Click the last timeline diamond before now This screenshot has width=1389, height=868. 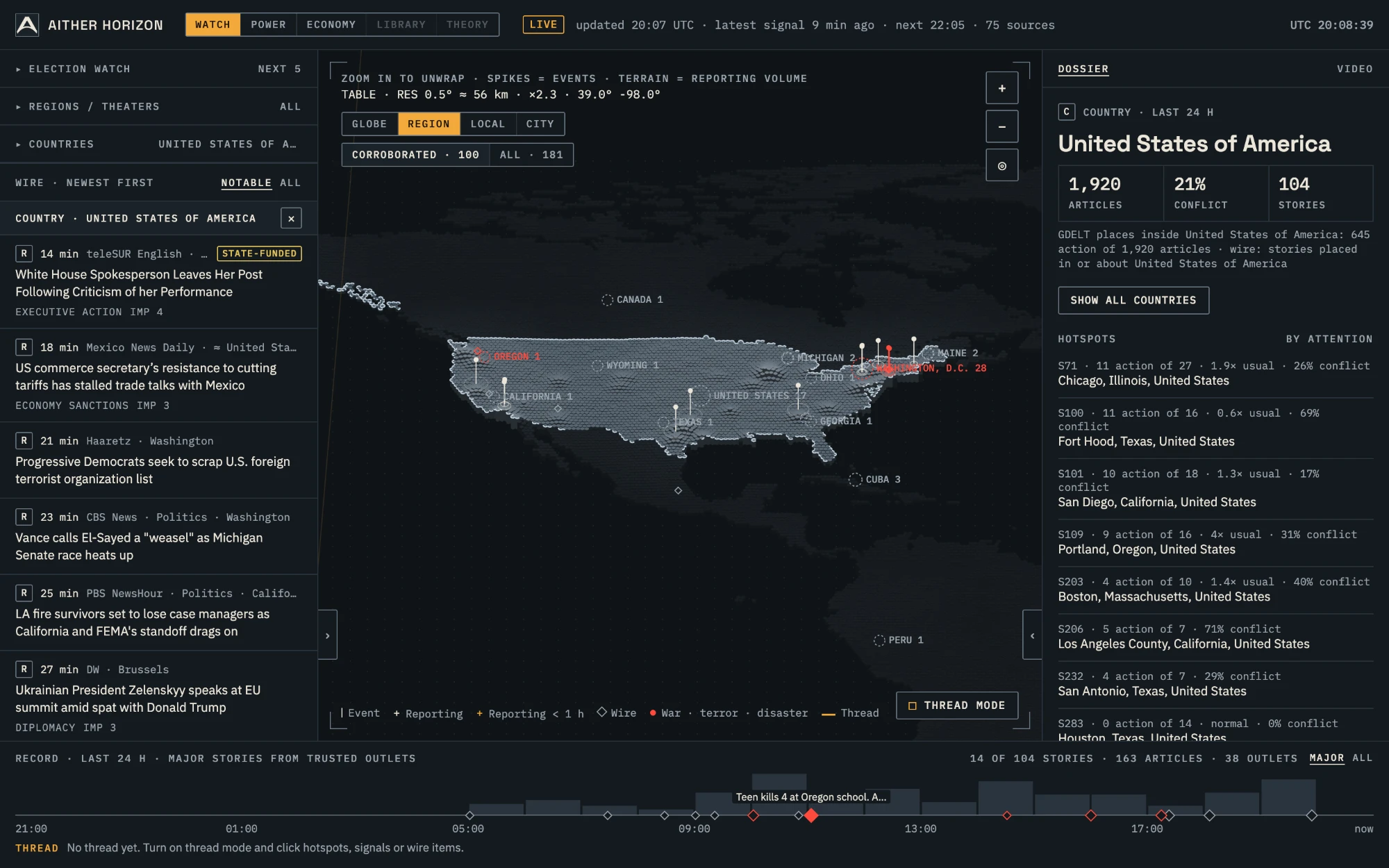pos(1311,815)
